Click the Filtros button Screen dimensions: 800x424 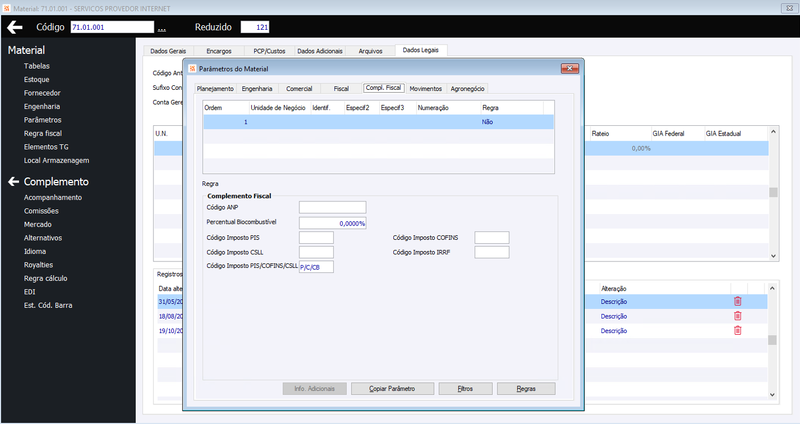[x=465, y=388]
